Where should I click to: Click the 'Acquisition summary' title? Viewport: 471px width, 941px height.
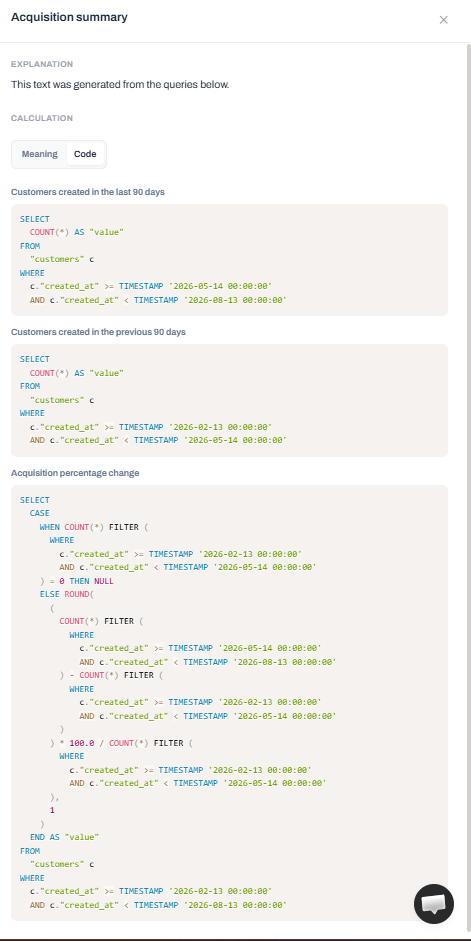pos(69,17)
